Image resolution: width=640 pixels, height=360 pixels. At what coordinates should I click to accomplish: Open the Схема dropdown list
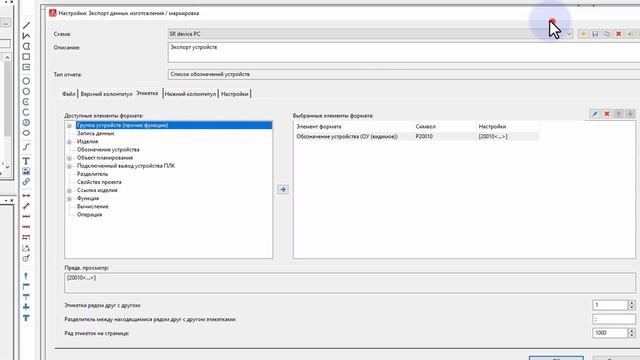569,34
